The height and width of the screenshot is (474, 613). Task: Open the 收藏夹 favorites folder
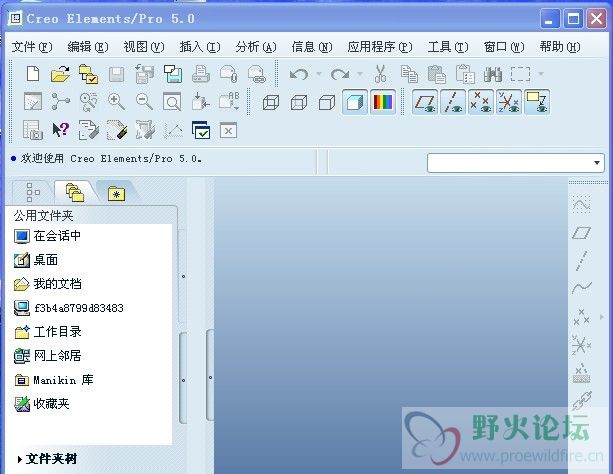[x=41, y=404]
